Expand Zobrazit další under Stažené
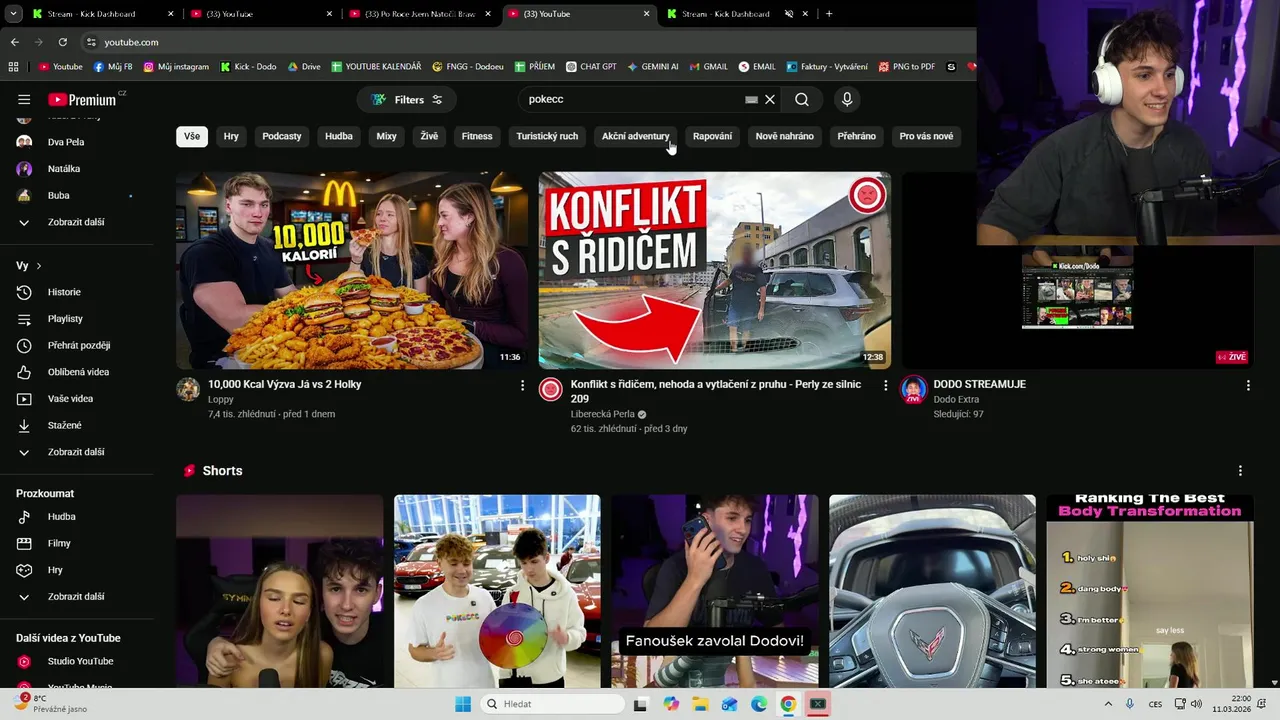The width and height of the screenshot is (1280, 720). [x=76, y=452]
